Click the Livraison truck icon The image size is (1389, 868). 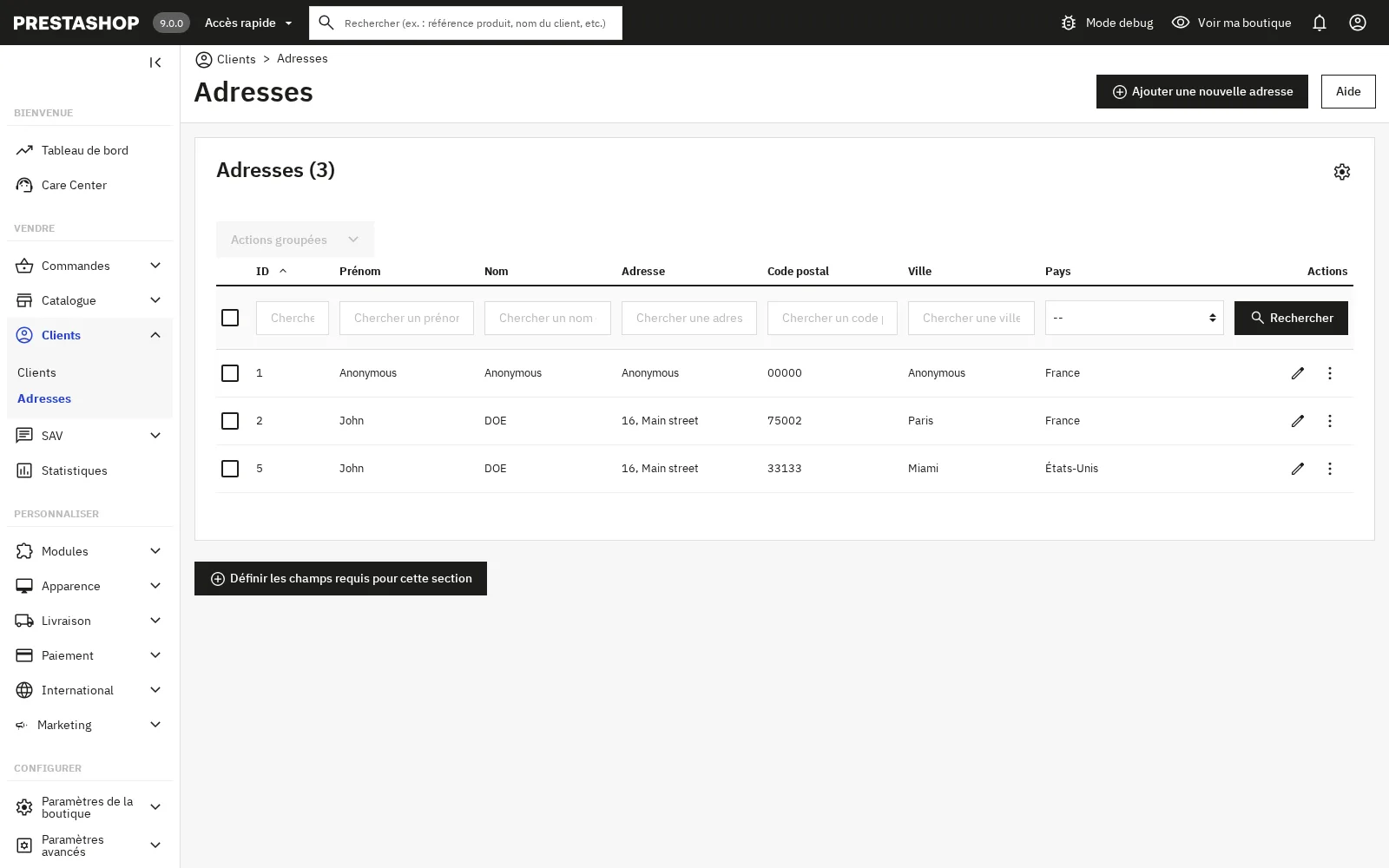(x=24, y=621)
